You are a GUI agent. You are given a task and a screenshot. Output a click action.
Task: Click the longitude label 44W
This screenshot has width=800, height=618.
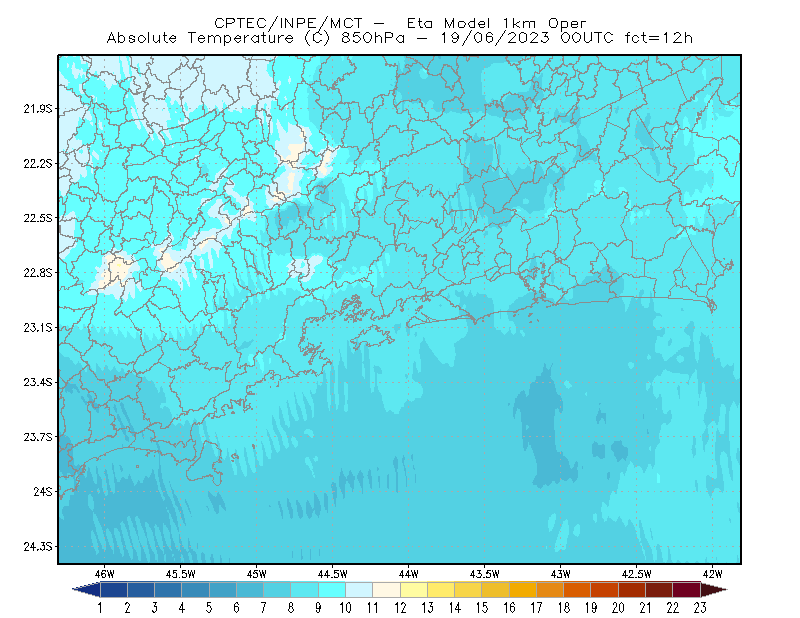click(x=409, y=574)
